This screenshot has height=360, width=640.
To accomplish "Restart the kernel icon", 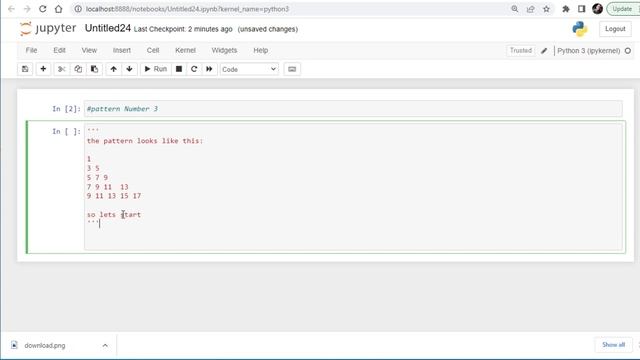I will [194, 69].
